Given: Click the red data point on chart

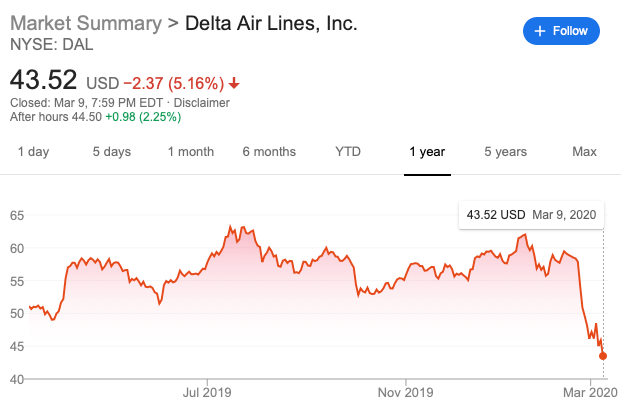Looking at the screenshot, I should tap(603, 356).
